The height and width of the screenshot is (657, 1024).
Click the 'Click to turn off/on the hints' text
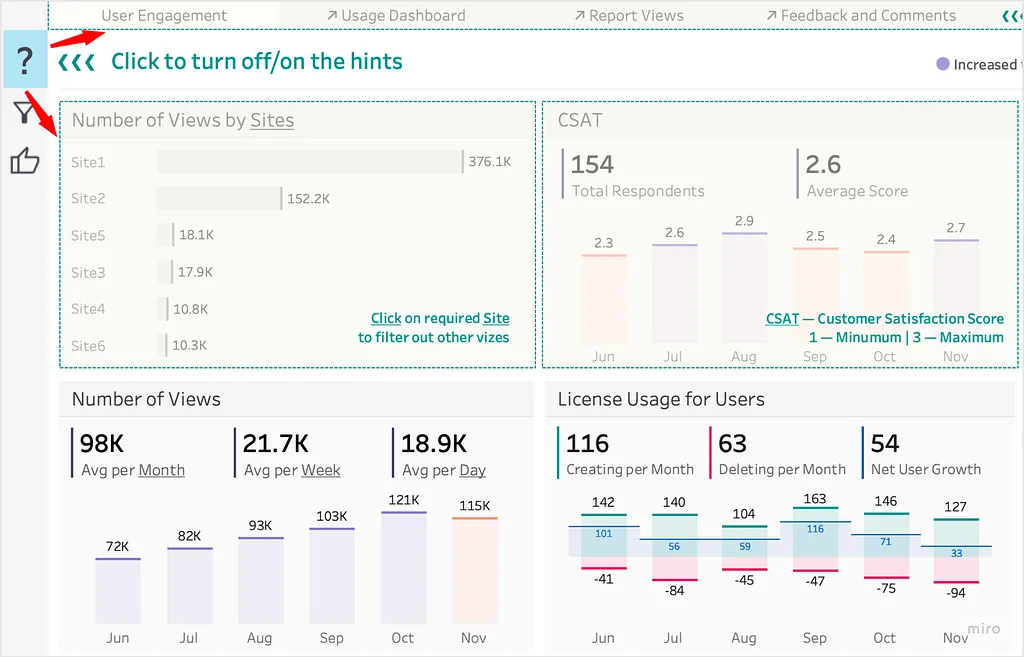coord(257,61)
